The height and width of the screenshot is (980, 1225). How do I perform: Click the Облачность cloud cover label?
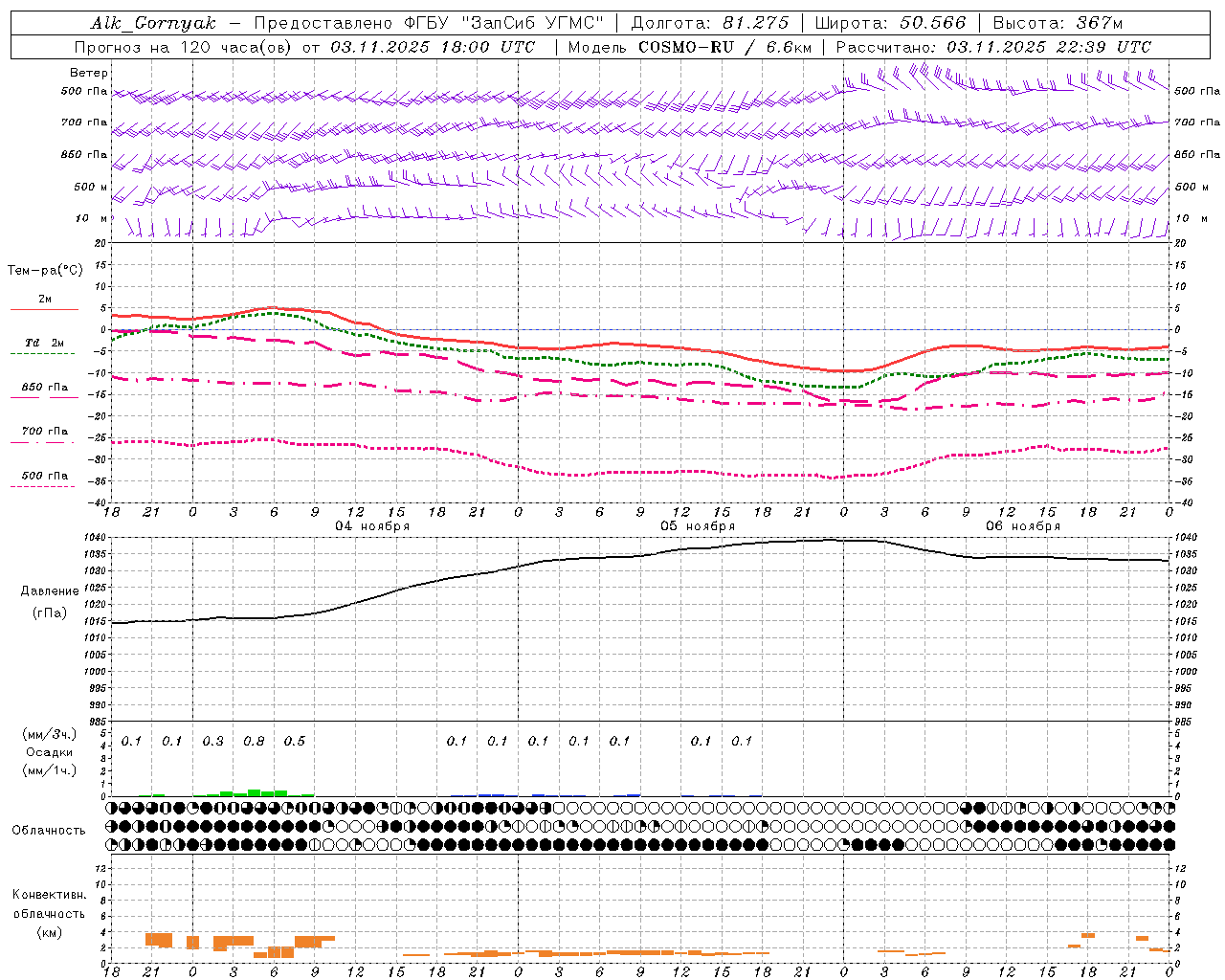pyautogui.click(x=49, y=831)
